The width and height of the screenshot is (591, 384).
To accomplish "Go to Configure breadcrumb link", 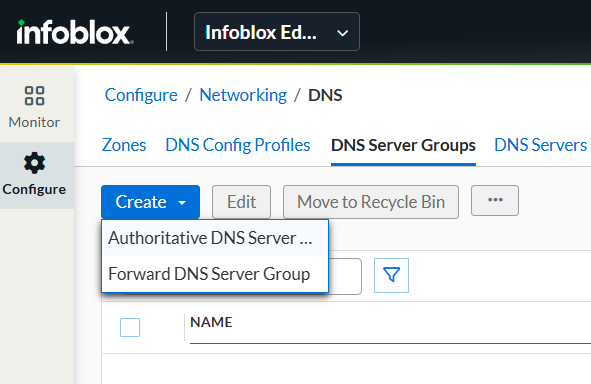I will pyautogui.click(x=141, y=95).
